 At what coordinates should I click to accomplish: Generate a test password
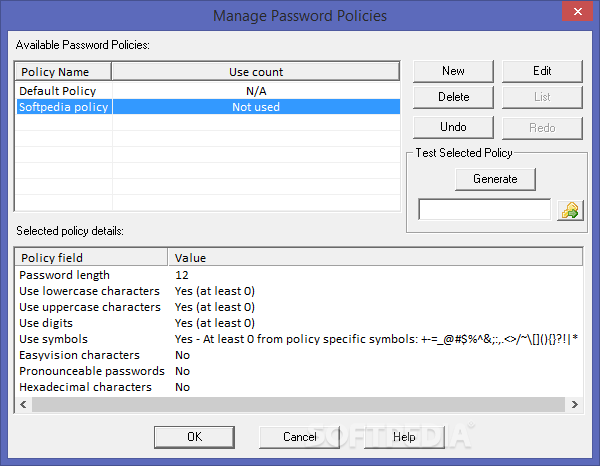(x=495, y=179)
